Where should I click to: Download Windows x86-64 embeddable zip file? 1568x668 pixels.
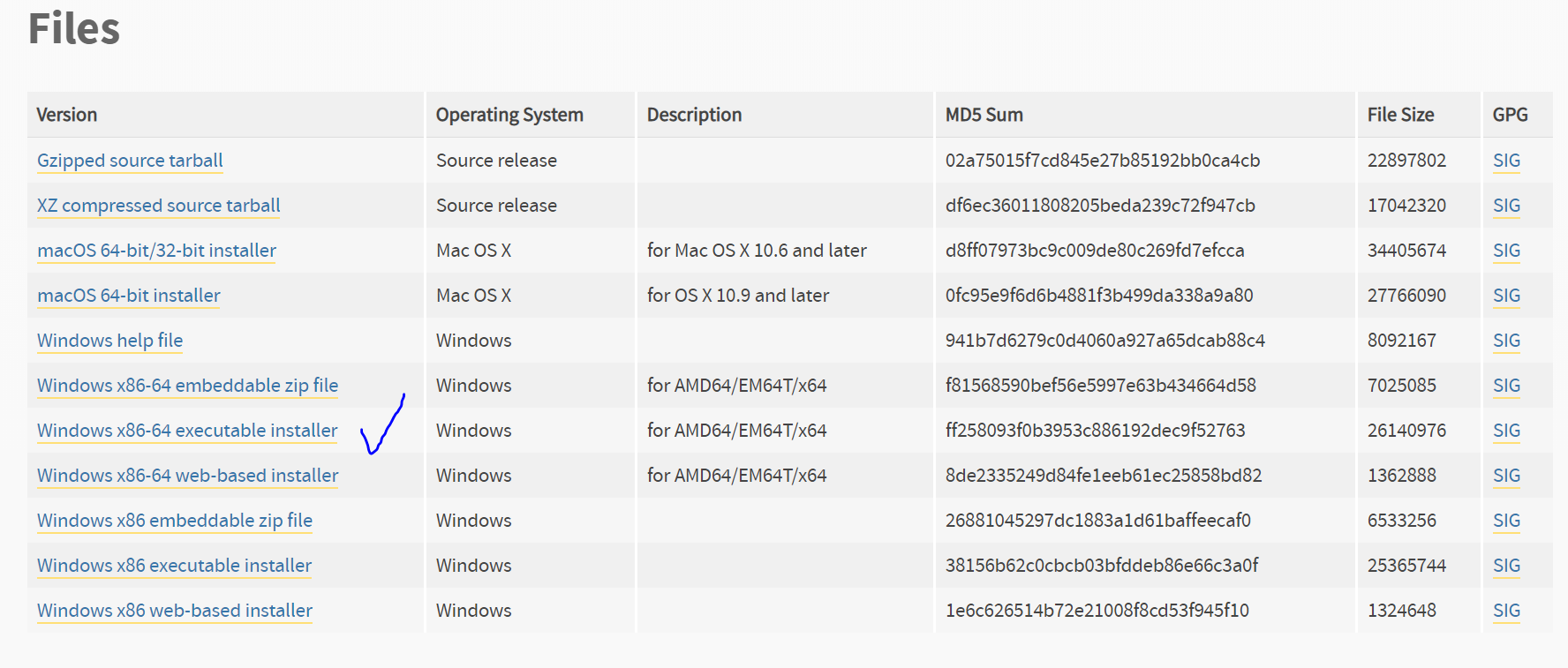pos(188,386)
